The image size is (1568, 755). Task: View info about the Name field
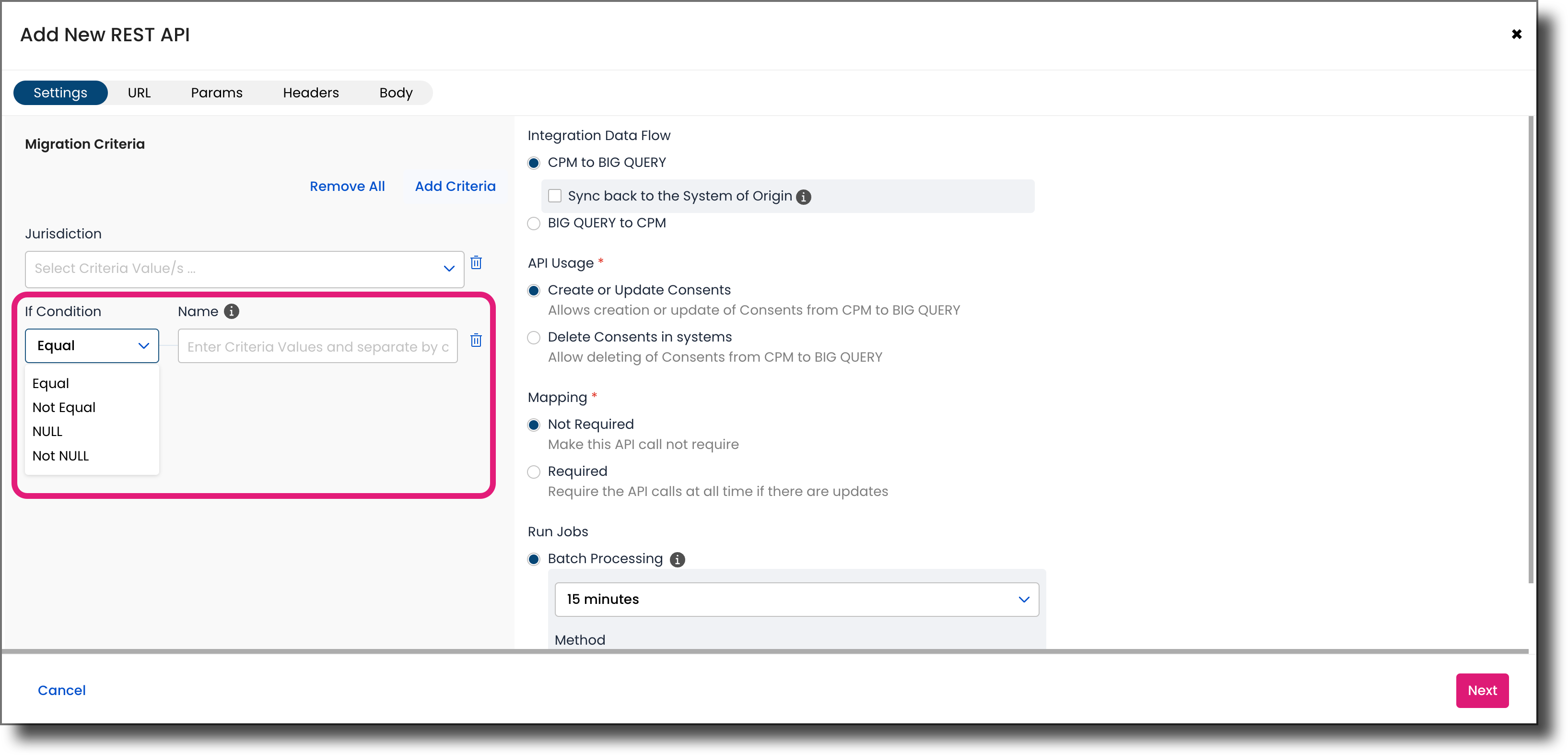(231, 312)
